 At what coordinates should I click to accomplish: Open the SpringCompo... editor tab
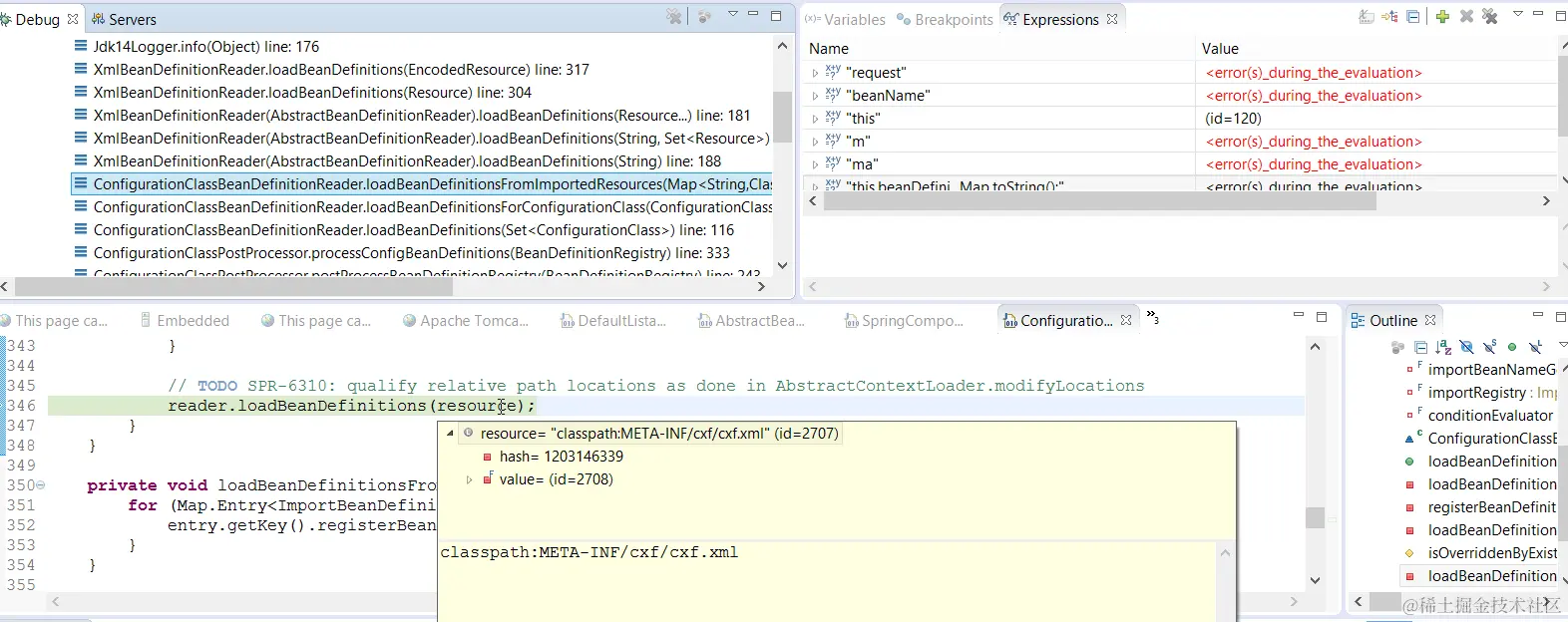pyautogui.click(x=903, y=320)
